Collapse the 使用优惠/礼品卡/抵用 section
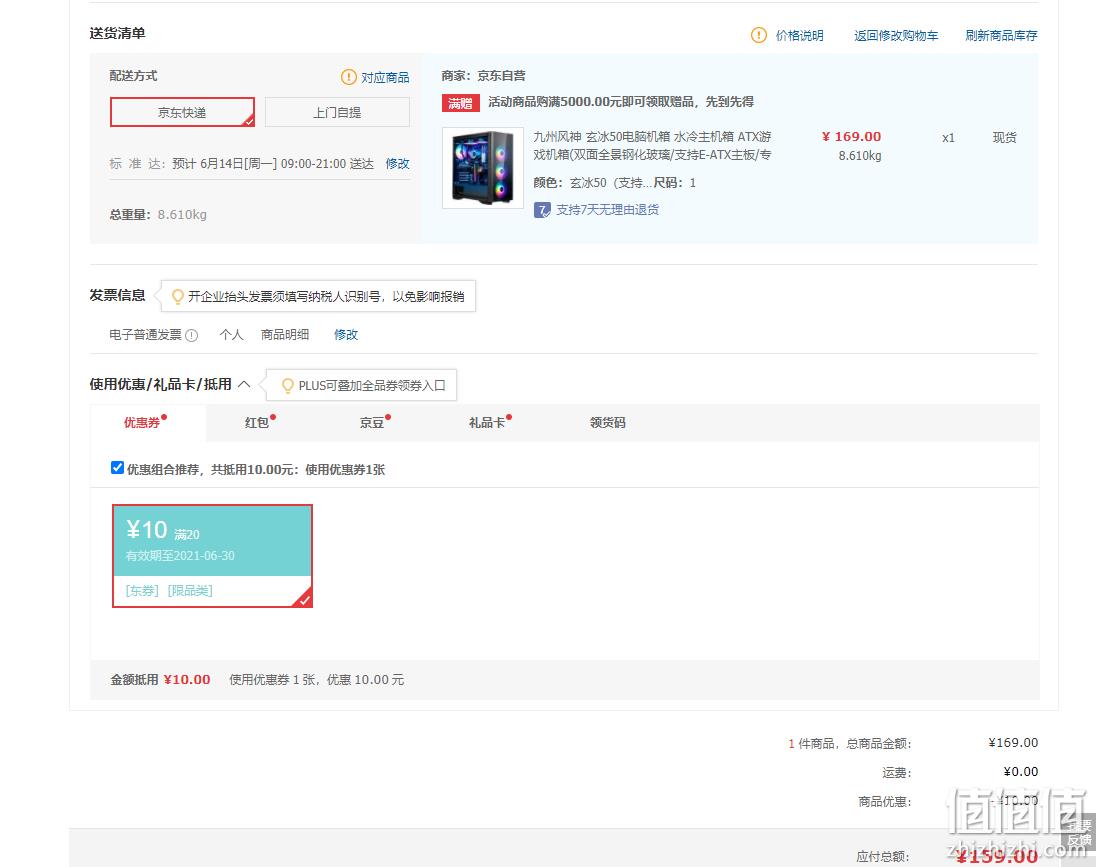 point(244,384)
